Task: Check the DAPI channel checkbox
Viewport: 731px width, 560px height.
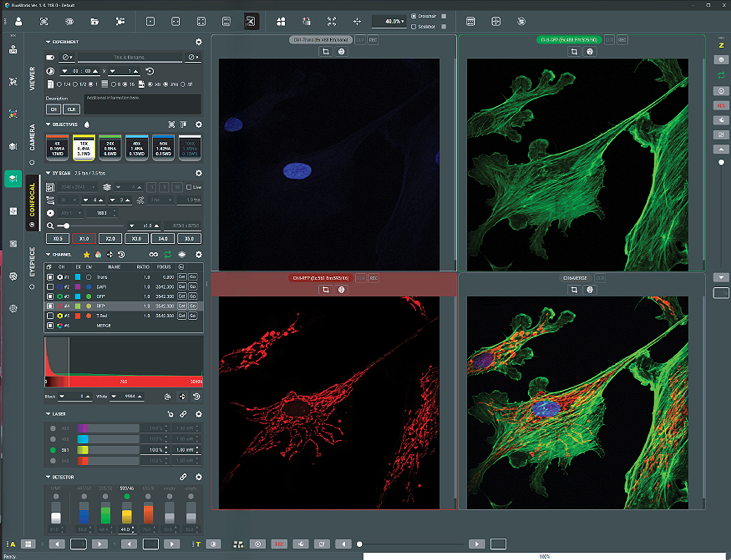Action: (x=49, y=286)
